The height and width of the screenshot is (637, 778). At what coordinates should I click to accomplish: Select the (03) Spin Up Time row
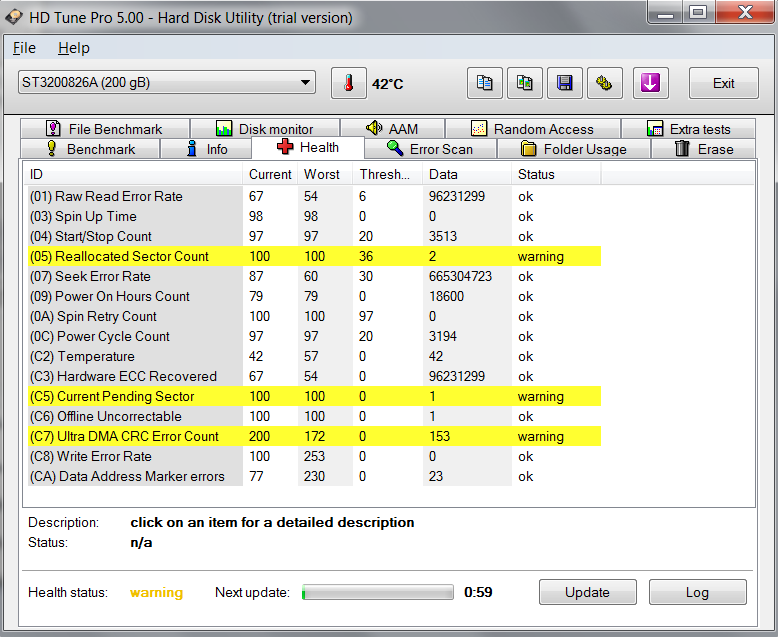click(x=314, y=216)
